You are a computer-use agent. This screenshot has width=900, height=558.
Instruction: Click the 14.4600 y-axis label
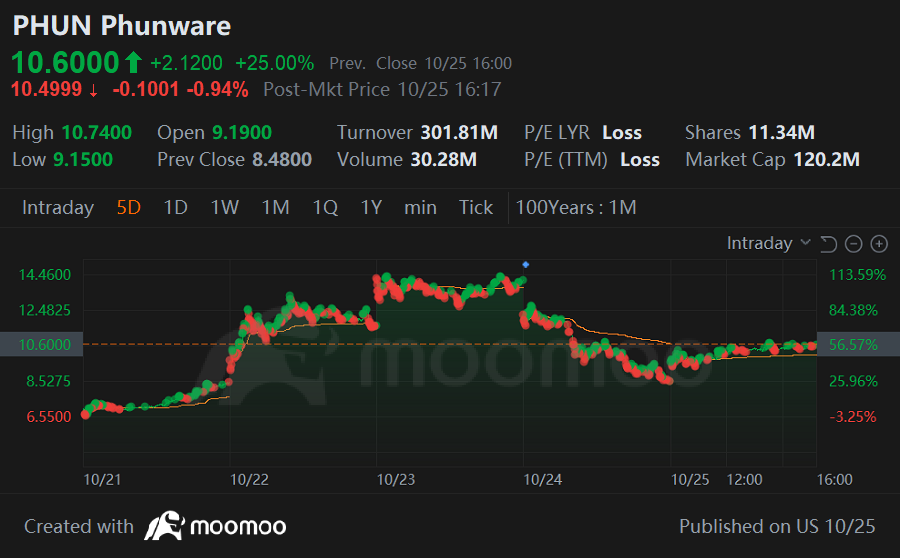coord(45,274)
